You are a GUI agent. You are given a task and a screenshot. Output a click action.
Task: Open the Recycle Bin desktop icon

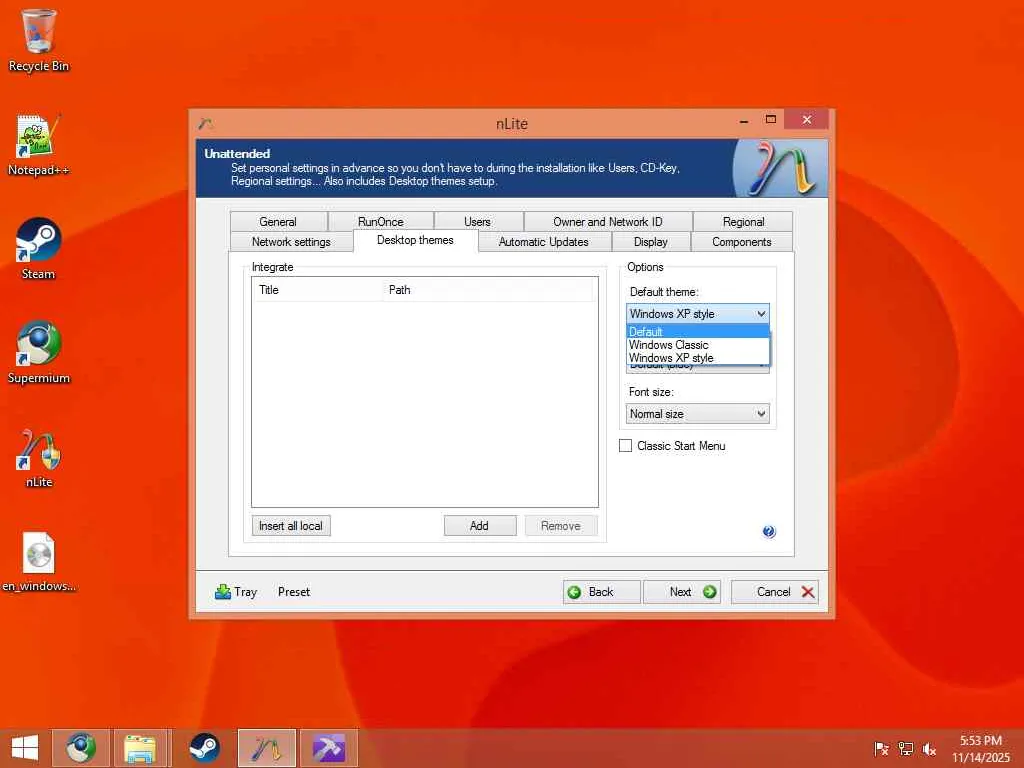click(39, 39)
